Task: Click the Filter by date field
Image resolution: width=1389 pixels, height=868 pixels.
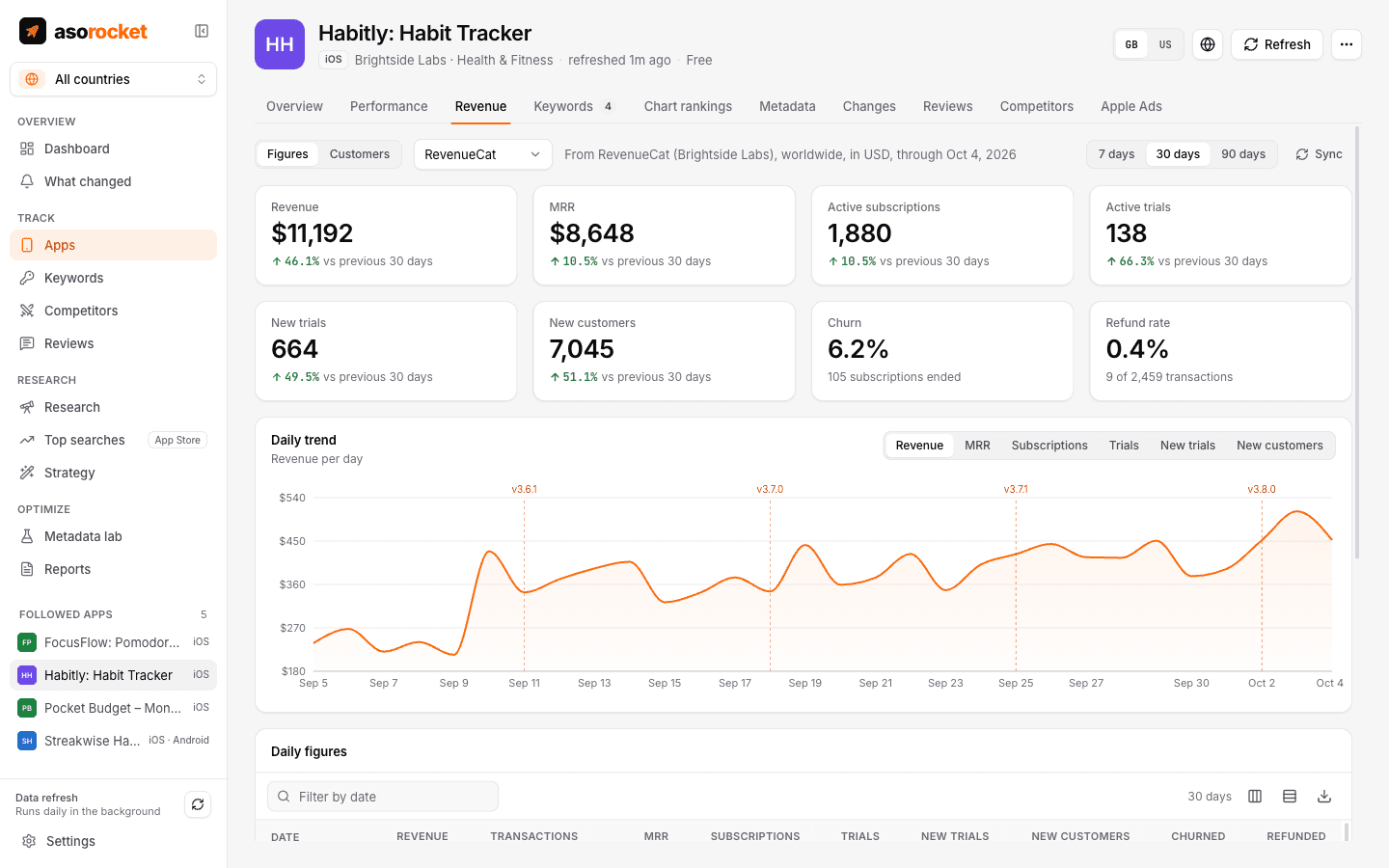Action: (x=383, y=797)
